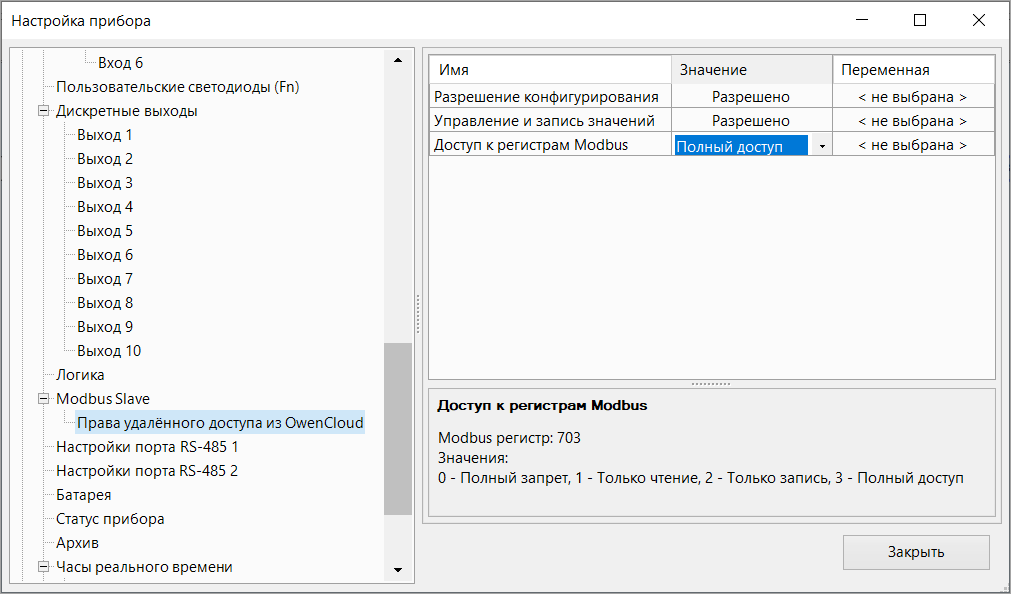Collapse the Modbus Slave tree node

43,399
